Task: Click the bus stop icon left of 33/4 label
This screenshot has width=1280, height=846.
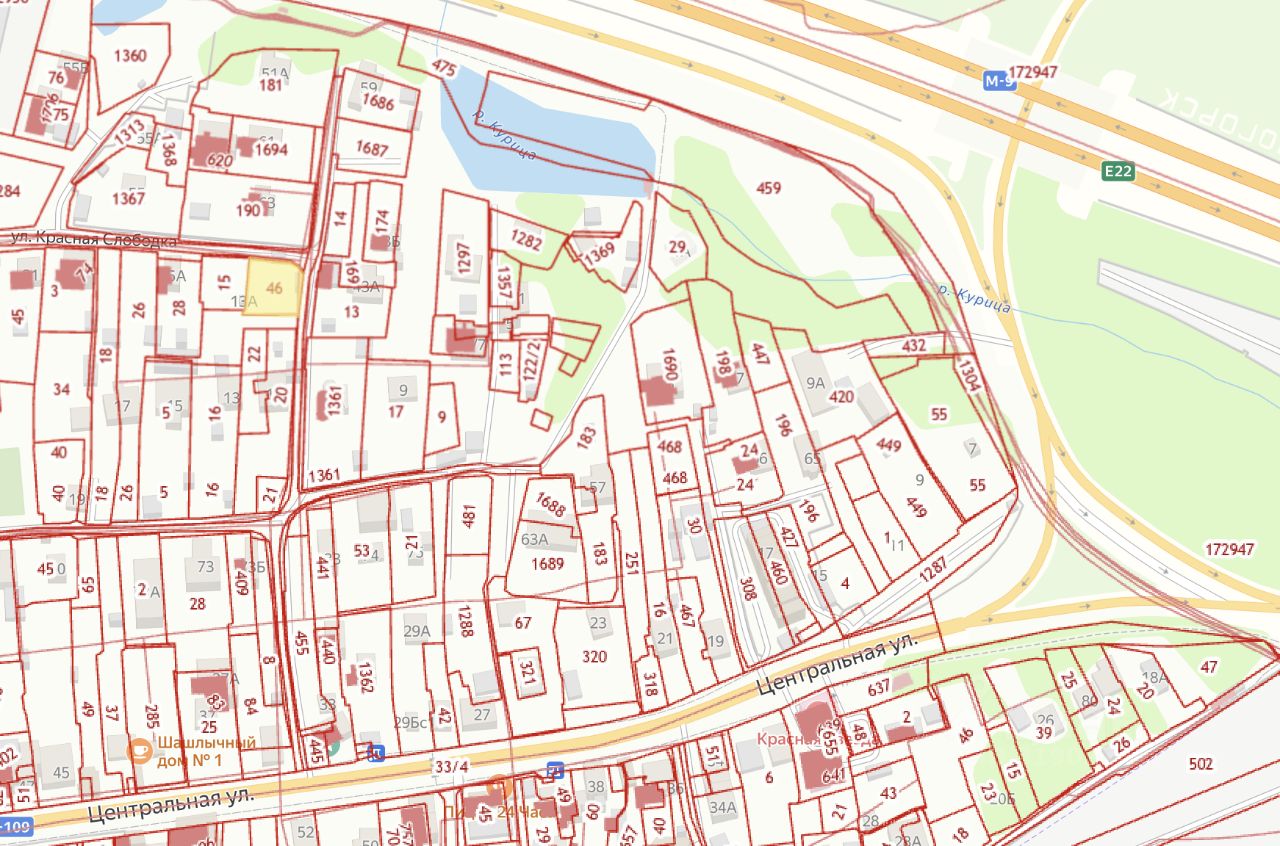Action: 376,752
